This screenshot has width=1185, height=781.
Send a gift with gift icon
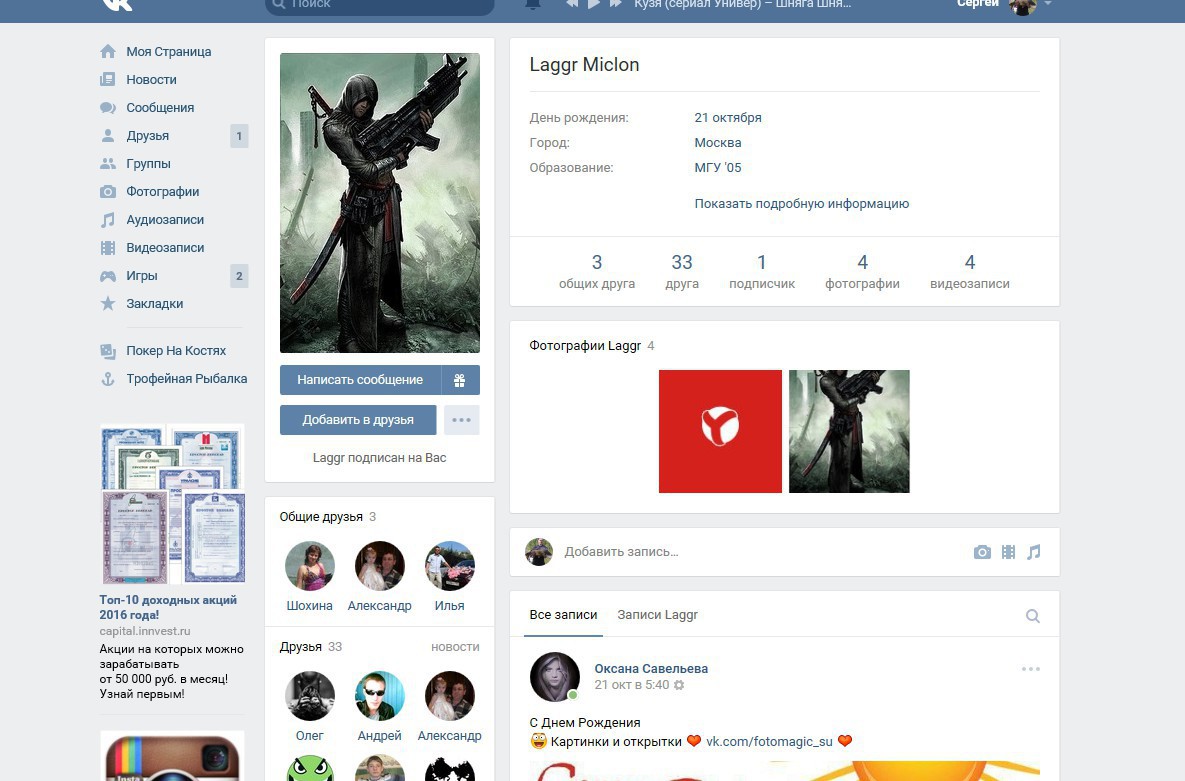pos(459,380)
